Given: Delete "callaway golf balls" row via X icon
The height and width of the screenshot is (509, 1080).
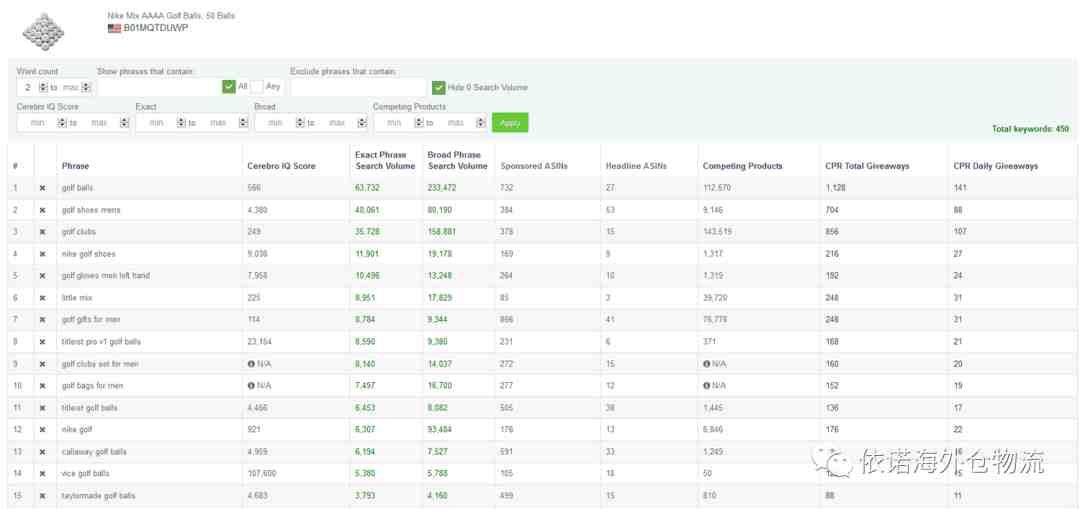Looking at the screenshot, I should coord(42,453).
